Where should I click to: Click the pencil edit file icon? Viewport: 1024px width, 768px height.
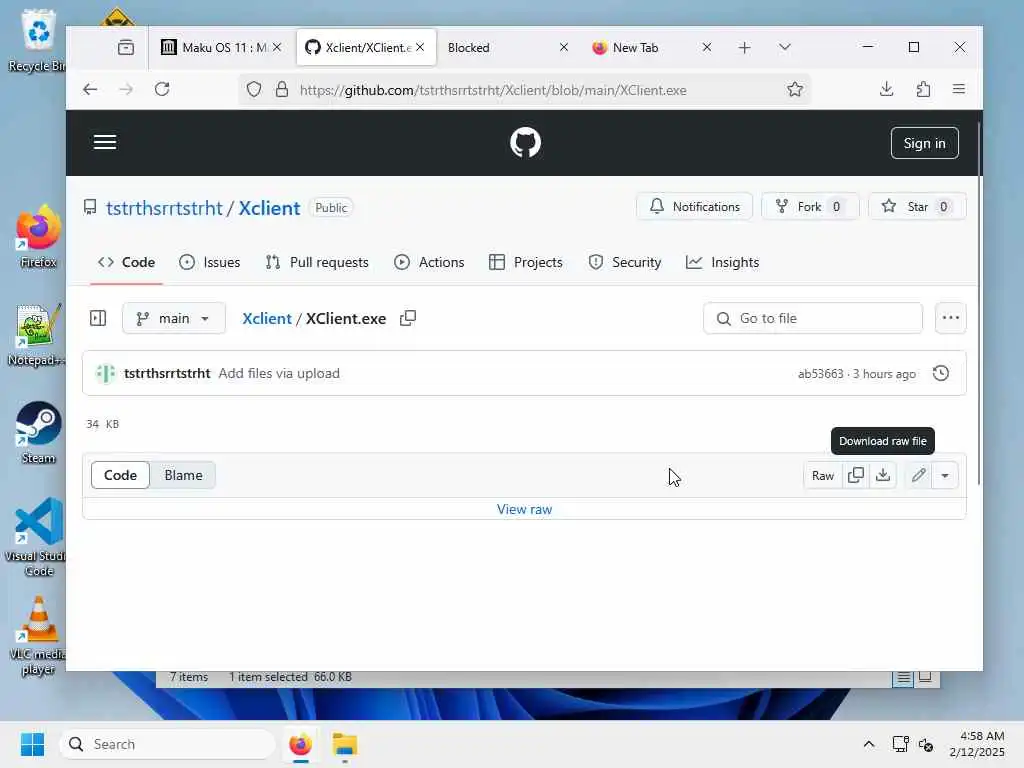click(x=918, y=475)
